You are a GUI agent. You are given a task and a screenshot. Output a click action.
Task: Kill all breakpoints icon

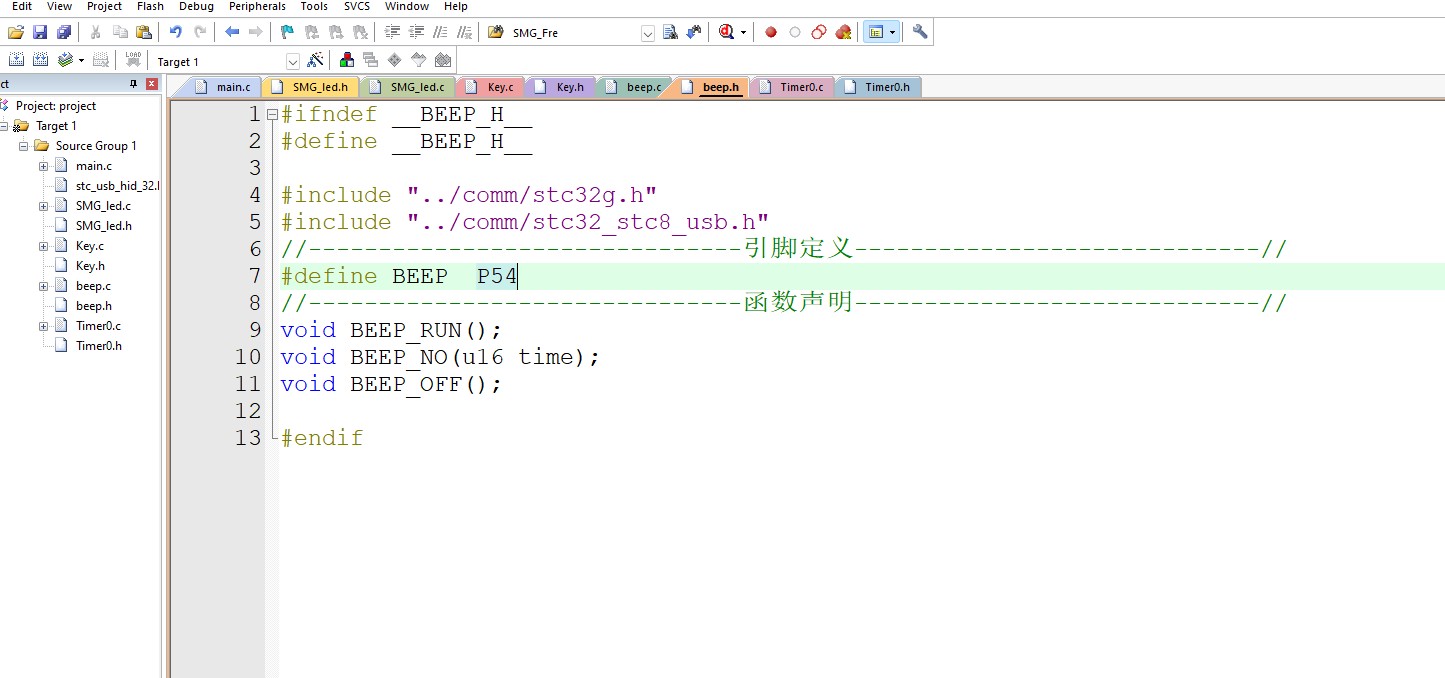coord(843,32)
